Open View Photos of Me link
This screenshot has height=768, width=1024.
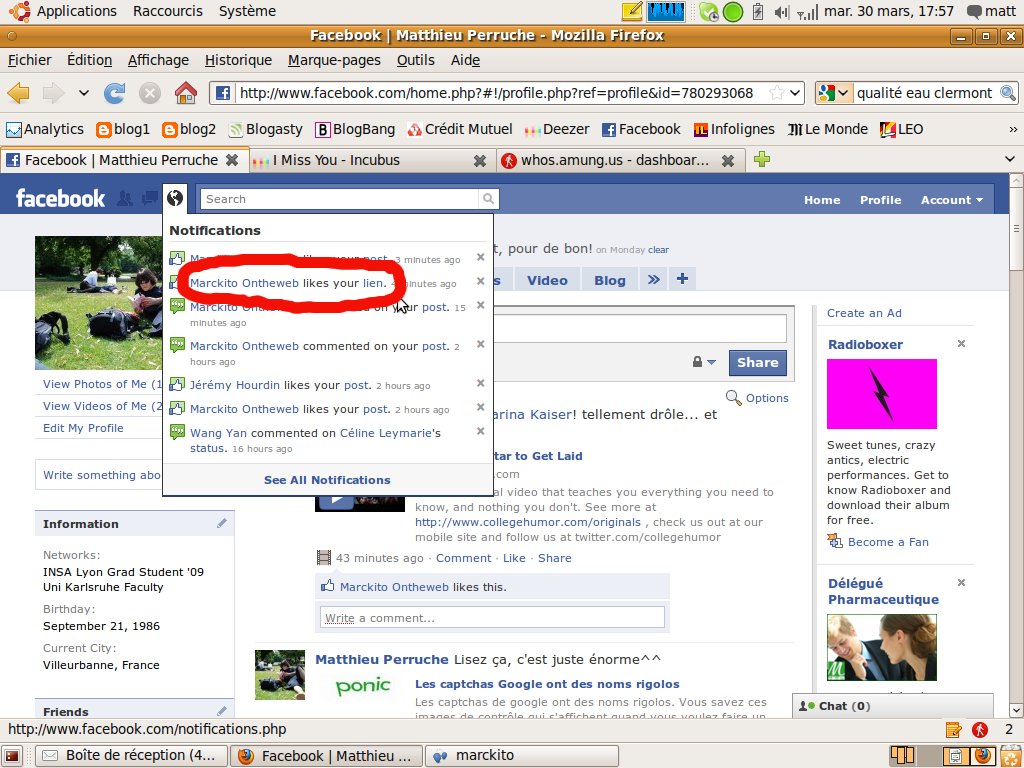(x=101, y=384)
